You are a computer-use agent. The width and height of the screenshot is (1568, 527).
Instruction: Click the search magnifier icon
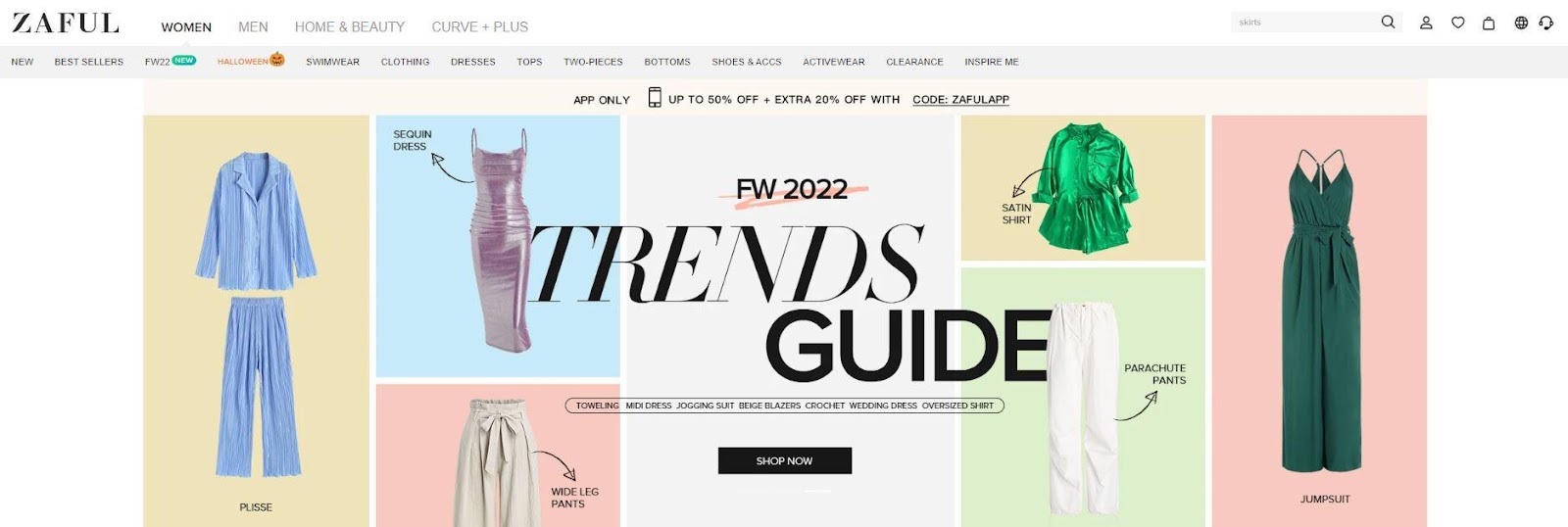(1388, 22)
